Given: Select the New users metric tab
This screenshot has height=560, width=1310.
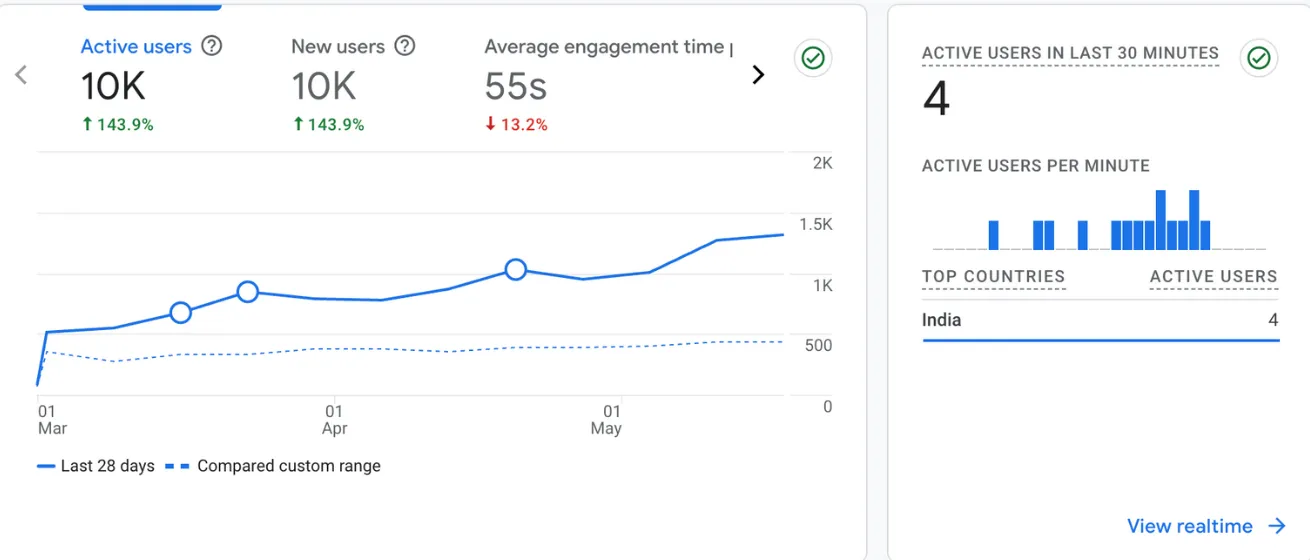Looking at the screenshot, I should point(337,47).
